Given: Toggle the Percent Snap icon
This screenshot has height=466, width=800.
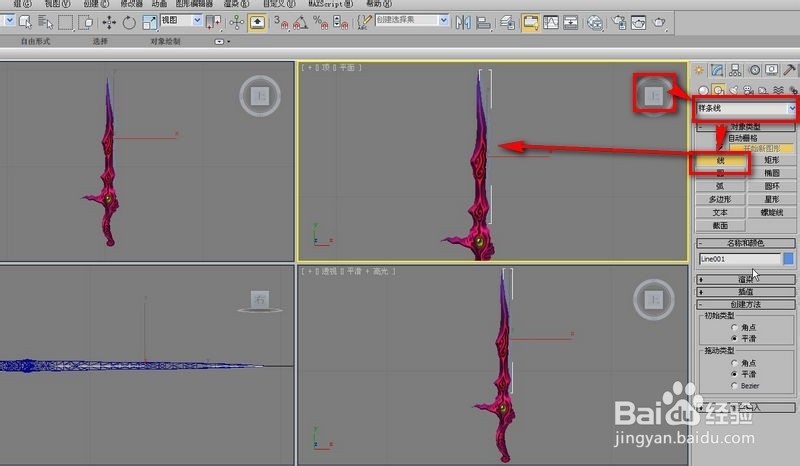Looking at the screenshot, I should tap(320, 22).
